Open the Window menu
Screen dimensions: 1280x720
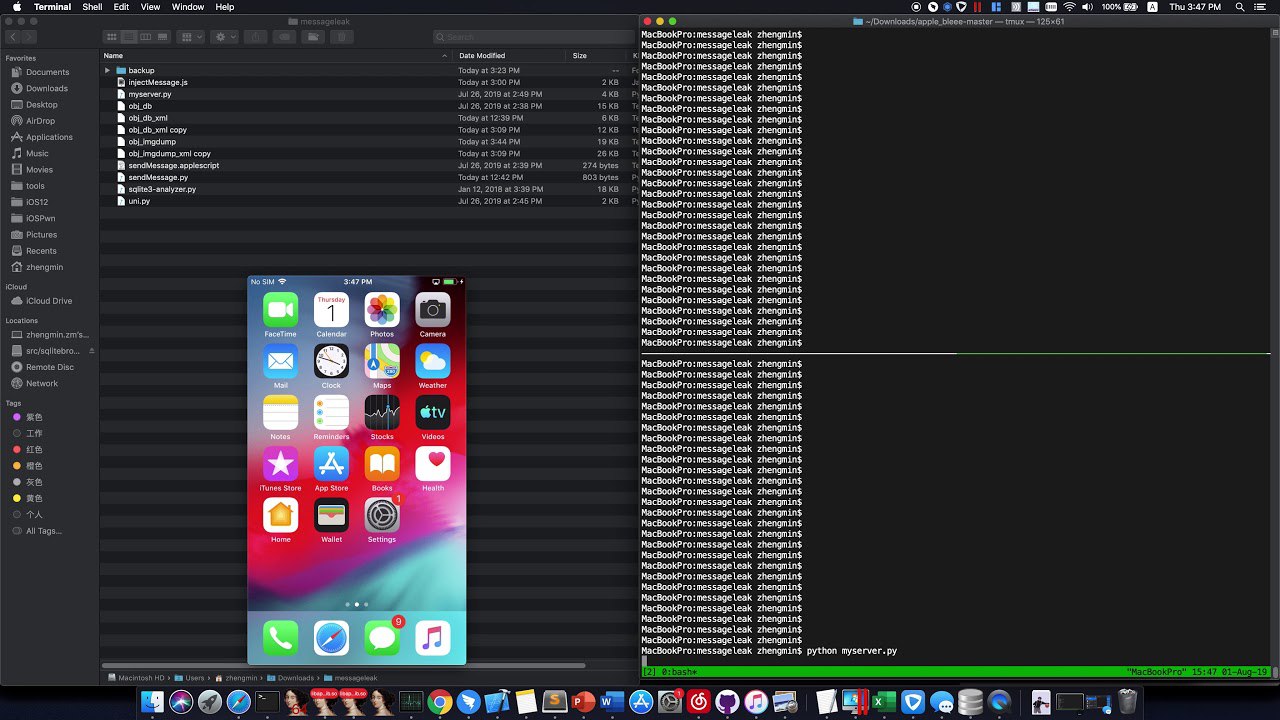point(188,7)
